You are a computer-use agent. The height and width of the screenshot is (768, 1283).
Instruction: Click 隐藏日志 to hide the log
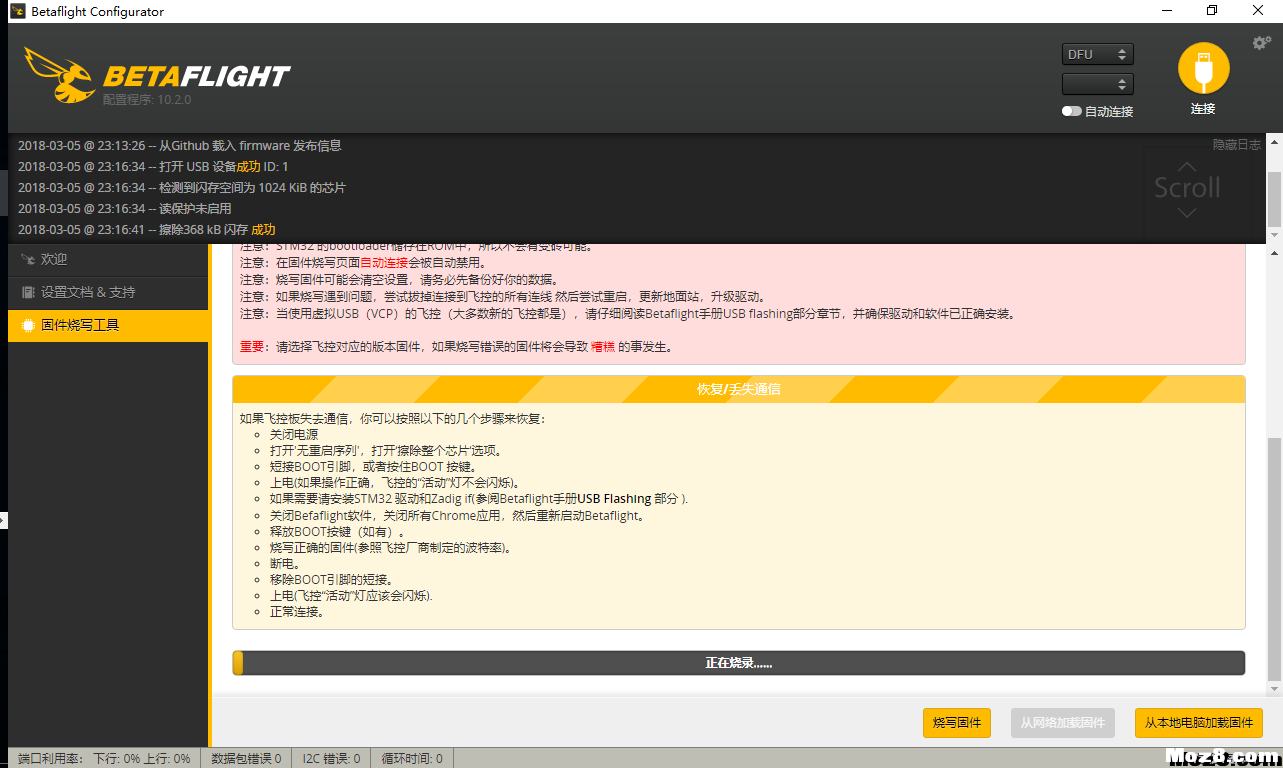[1237, 145]
